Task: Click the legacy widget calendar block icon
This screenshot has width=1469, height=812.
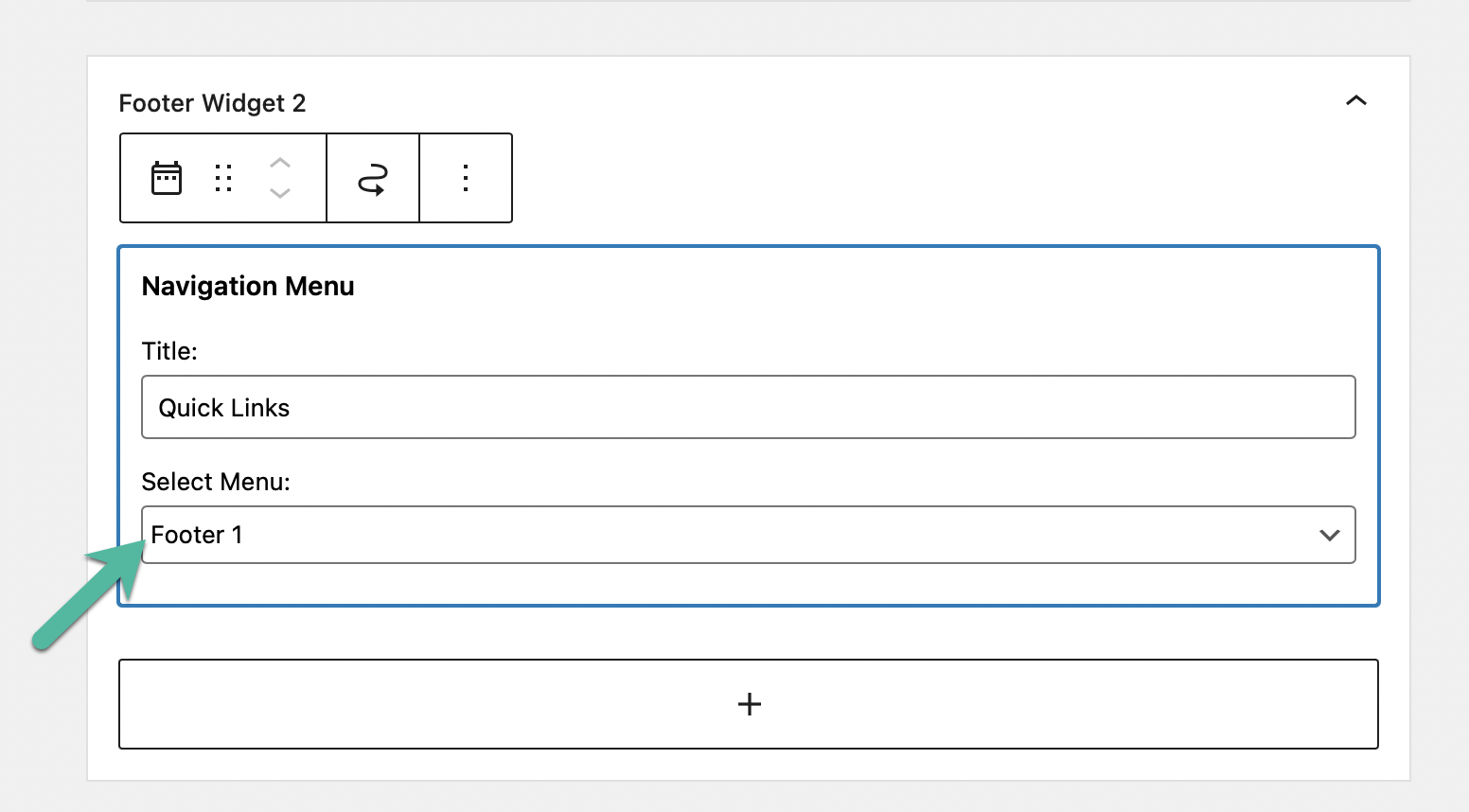Action: pyautogui.click(x=167, y=178)
